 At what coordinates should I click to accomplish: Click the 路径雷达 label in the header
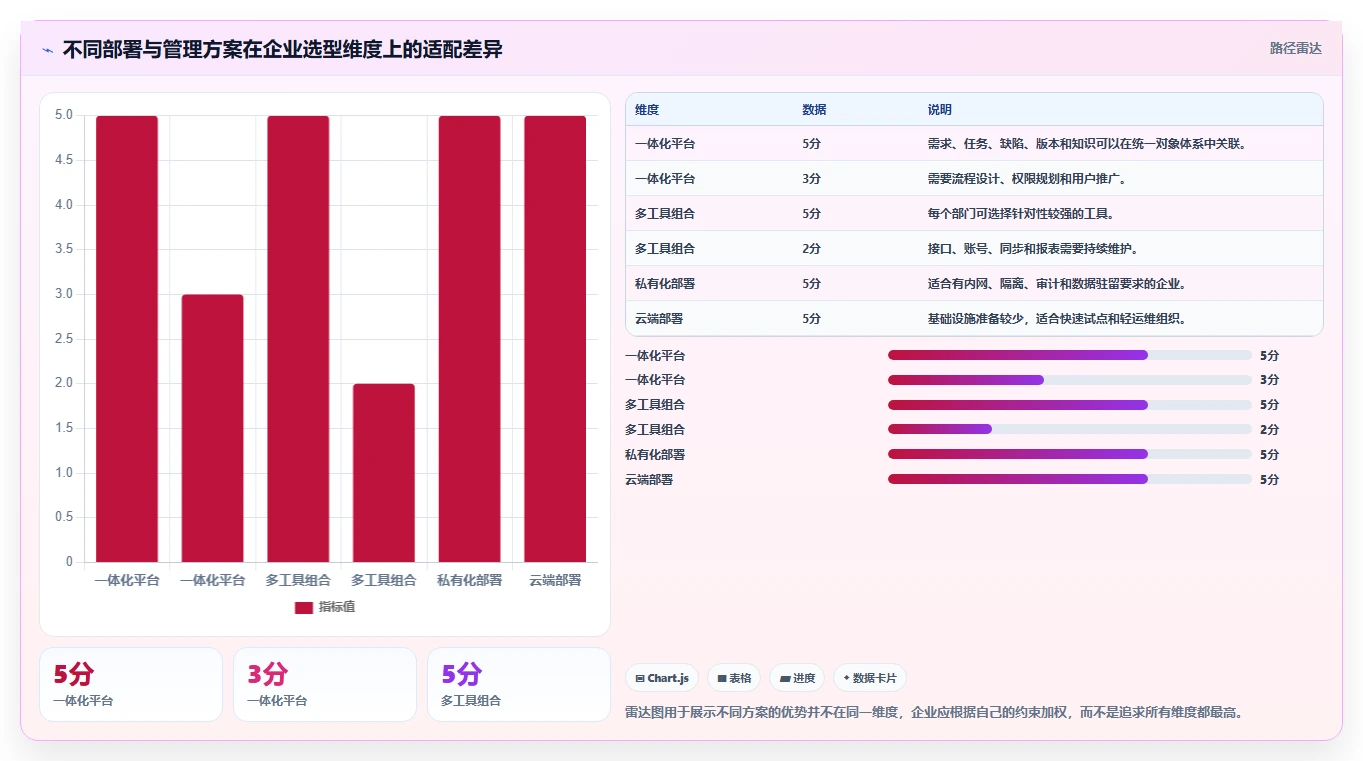tap(1295, 48)
